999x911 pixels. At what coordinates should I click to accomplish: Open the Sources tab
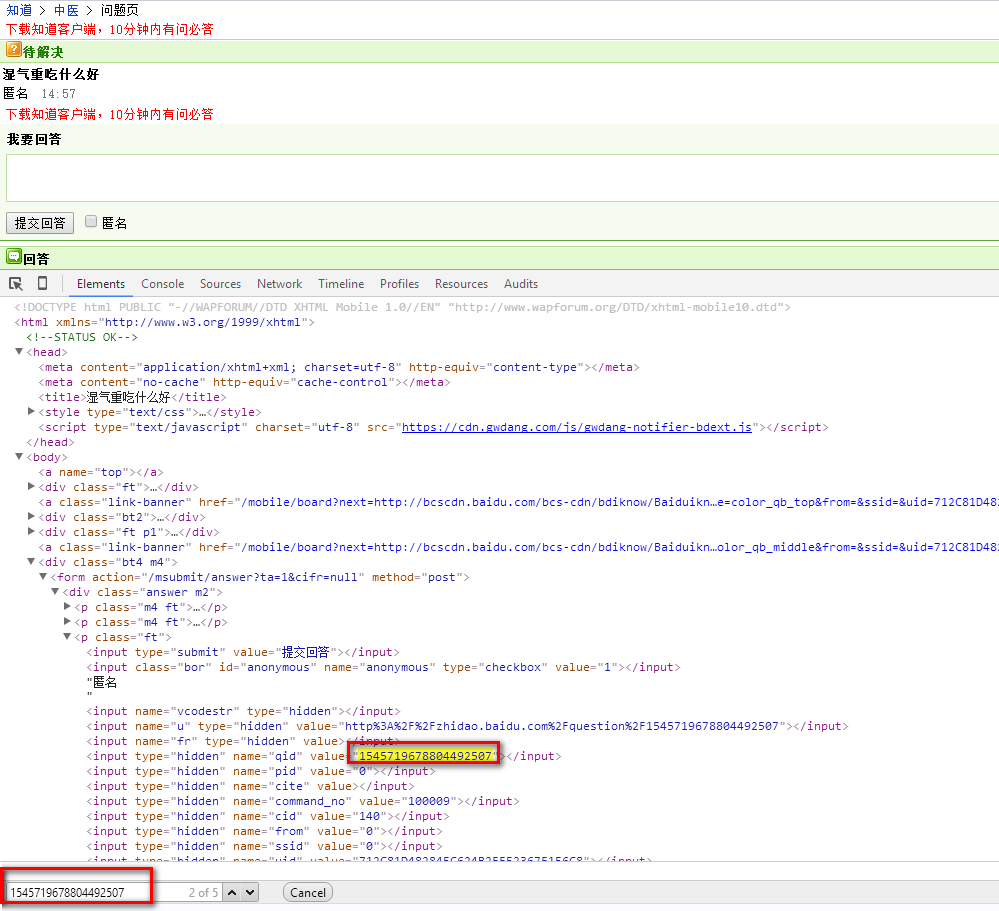220,284
